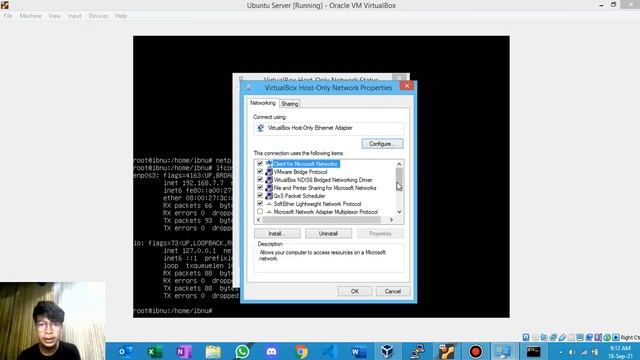Open the network connections taskbar window
640x360 pixels.
coord(503,351)
